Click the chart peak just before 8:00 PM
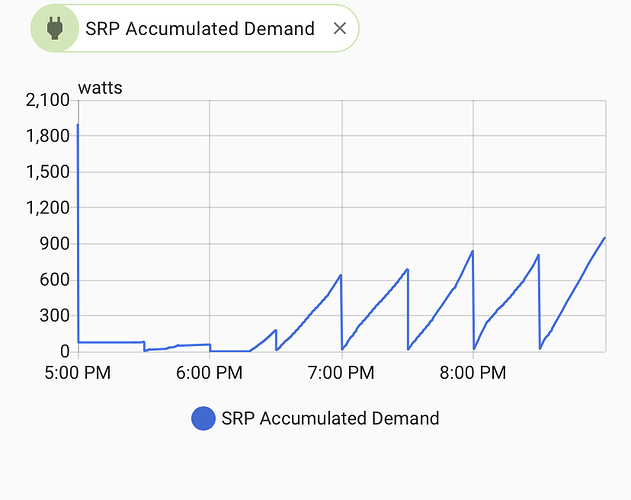 [472, 251]
